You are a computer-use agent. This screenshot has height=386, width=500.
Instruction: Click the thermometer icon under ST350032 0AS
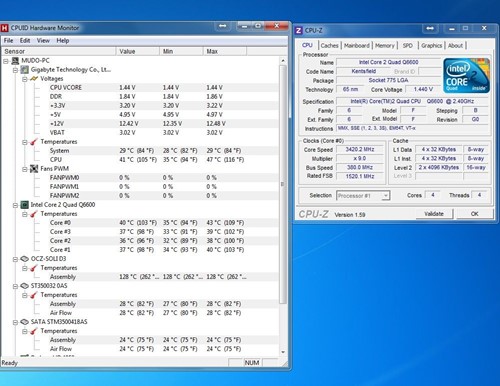click(34, 295)
